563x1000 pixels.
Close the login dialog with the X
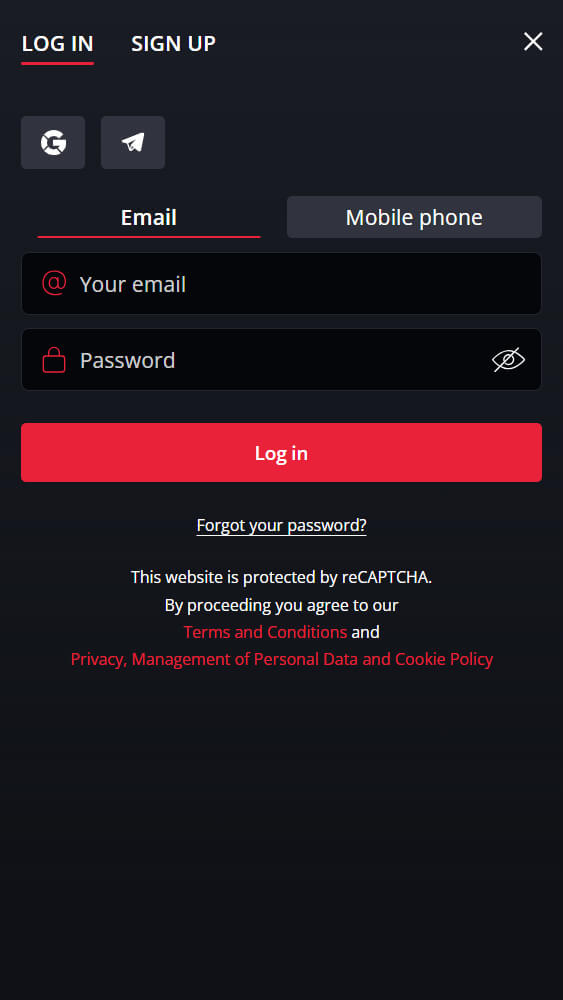(x=533, y=42)
